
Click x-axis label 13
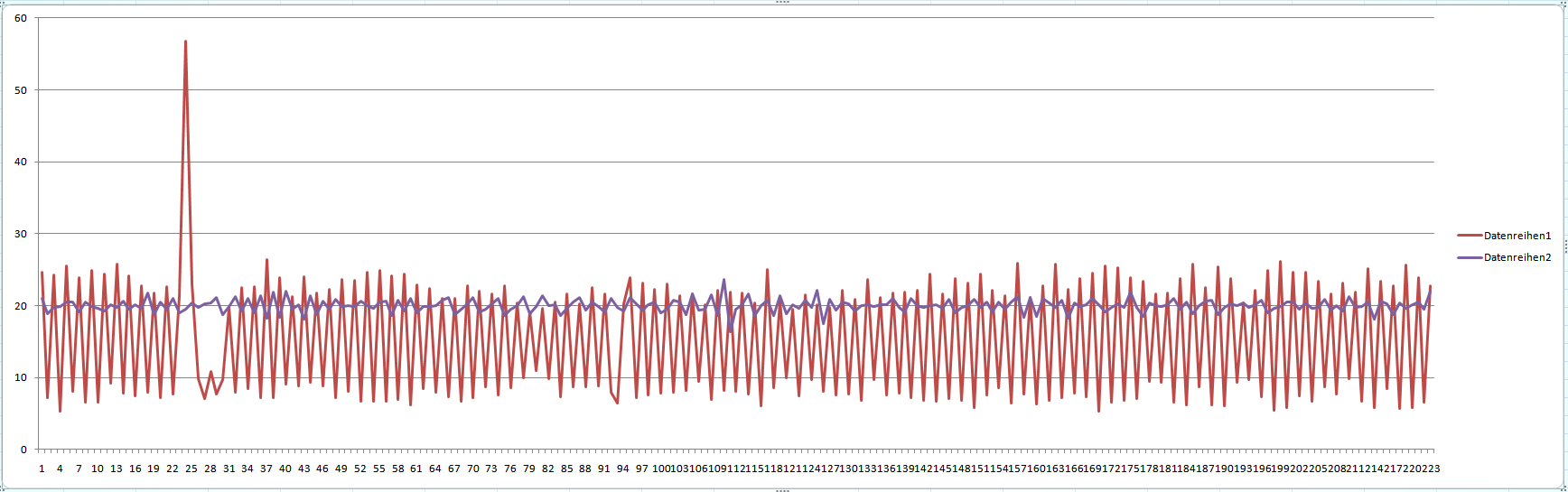(x=117, y=469)
